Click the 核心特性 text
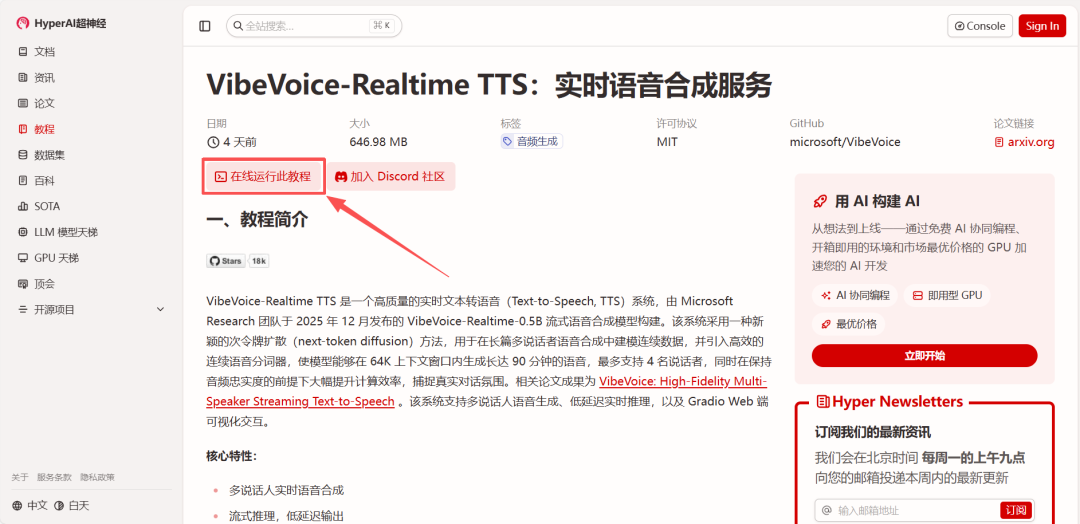The height and width of the screenshot is (524, 1080). 231,457
